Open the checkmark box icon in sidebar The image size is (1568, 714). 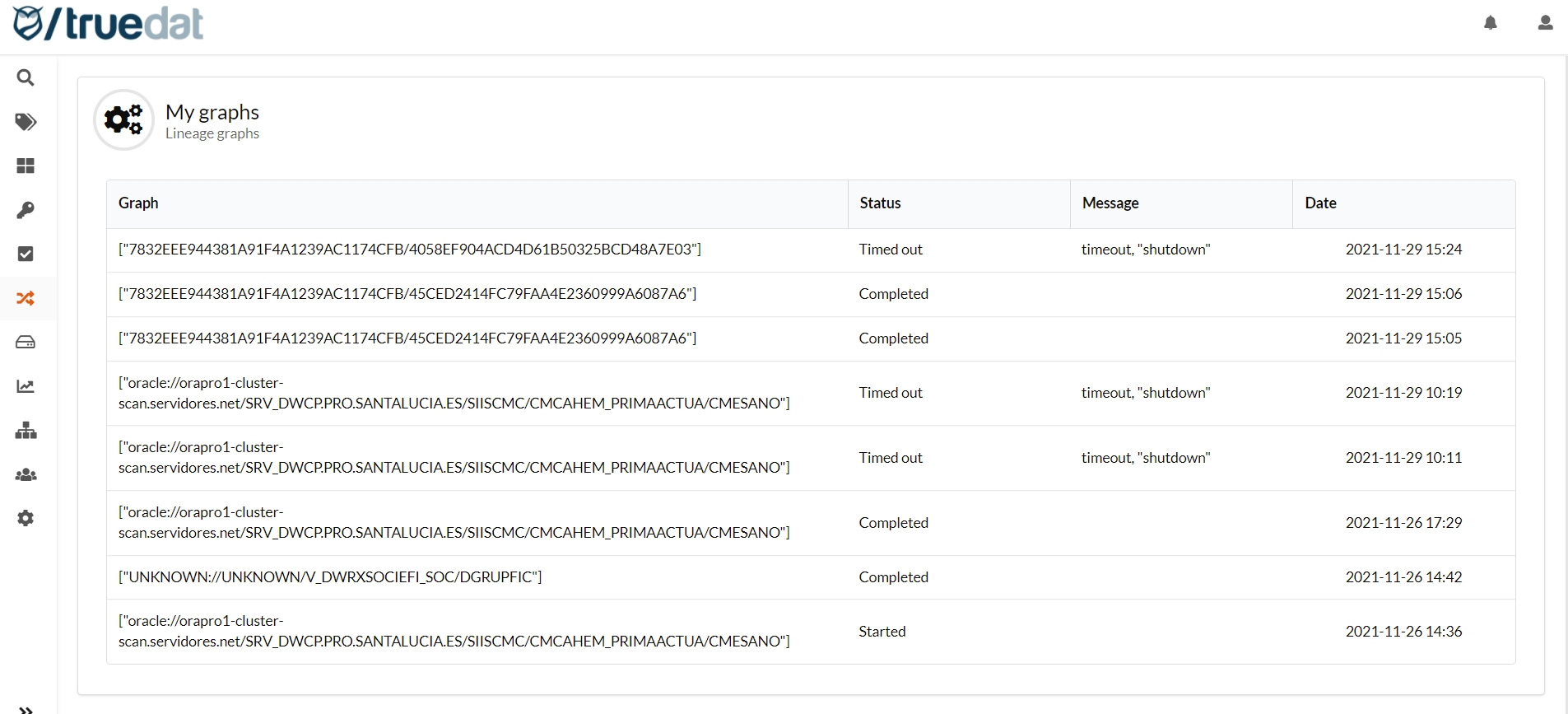point(26,254)
